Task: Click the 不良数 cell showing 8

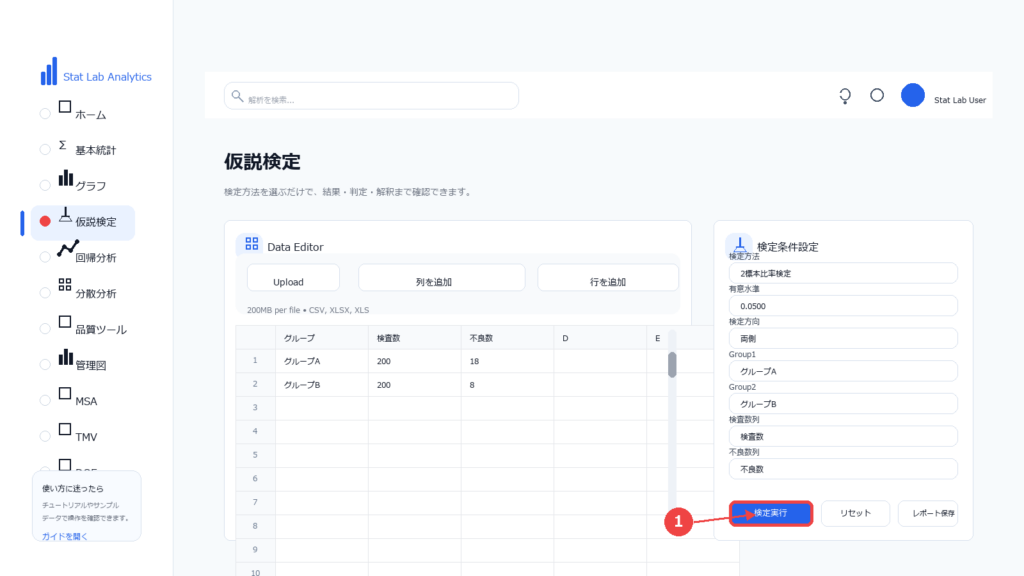Action: coord(507,385)
